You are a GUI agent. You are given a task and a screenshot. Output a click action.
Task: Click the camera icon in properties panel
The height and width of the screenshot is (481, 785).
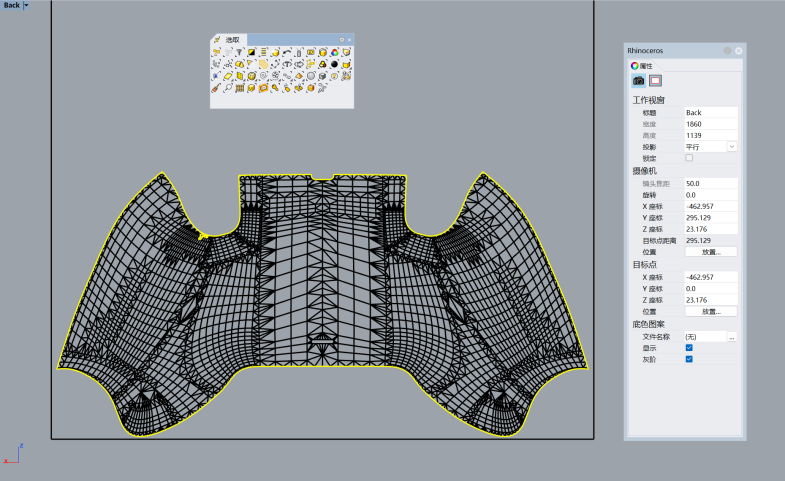[x=638, y=80]
